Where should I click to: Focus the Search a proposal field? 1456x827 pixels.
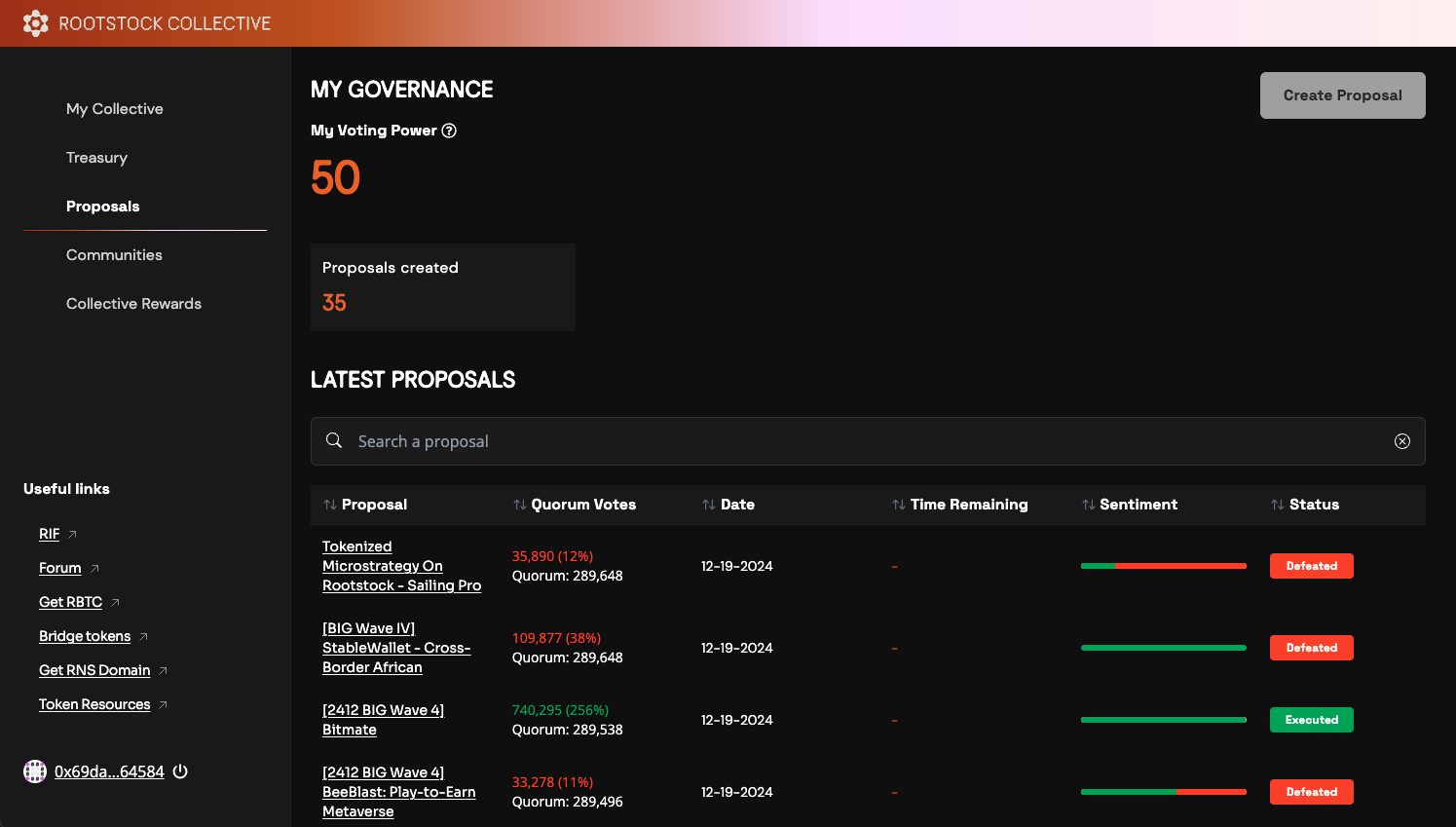(x=868, y=441)
